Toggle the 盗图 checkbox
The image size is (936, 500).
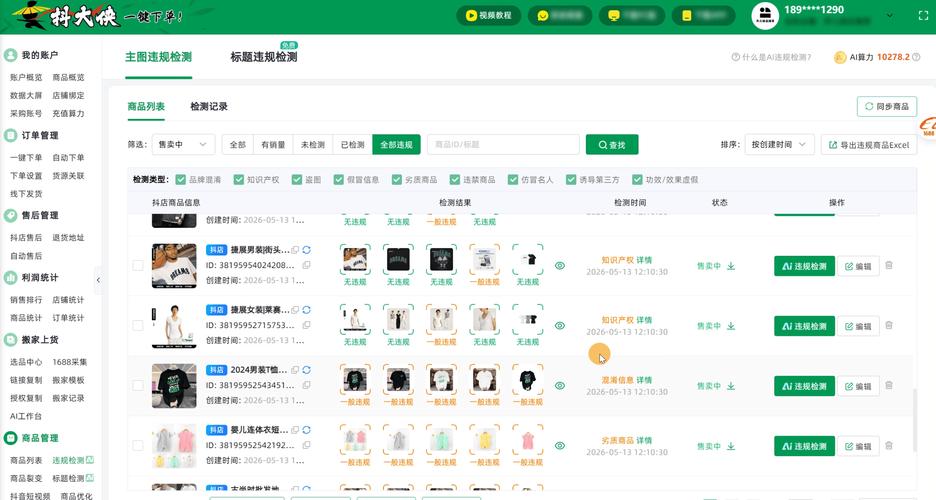(297, 180)
